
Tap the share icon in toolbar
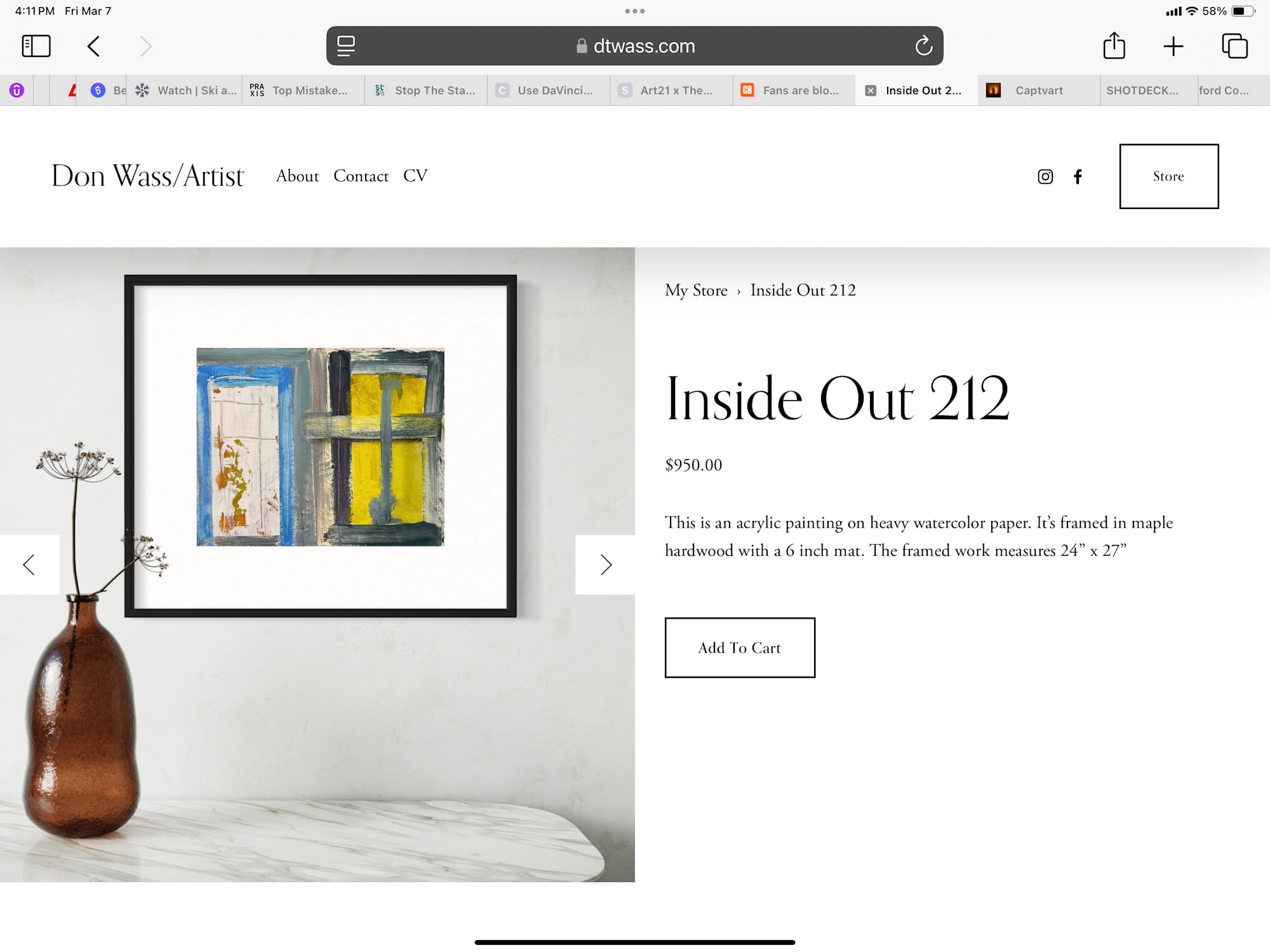click(x=1114, y=46)
